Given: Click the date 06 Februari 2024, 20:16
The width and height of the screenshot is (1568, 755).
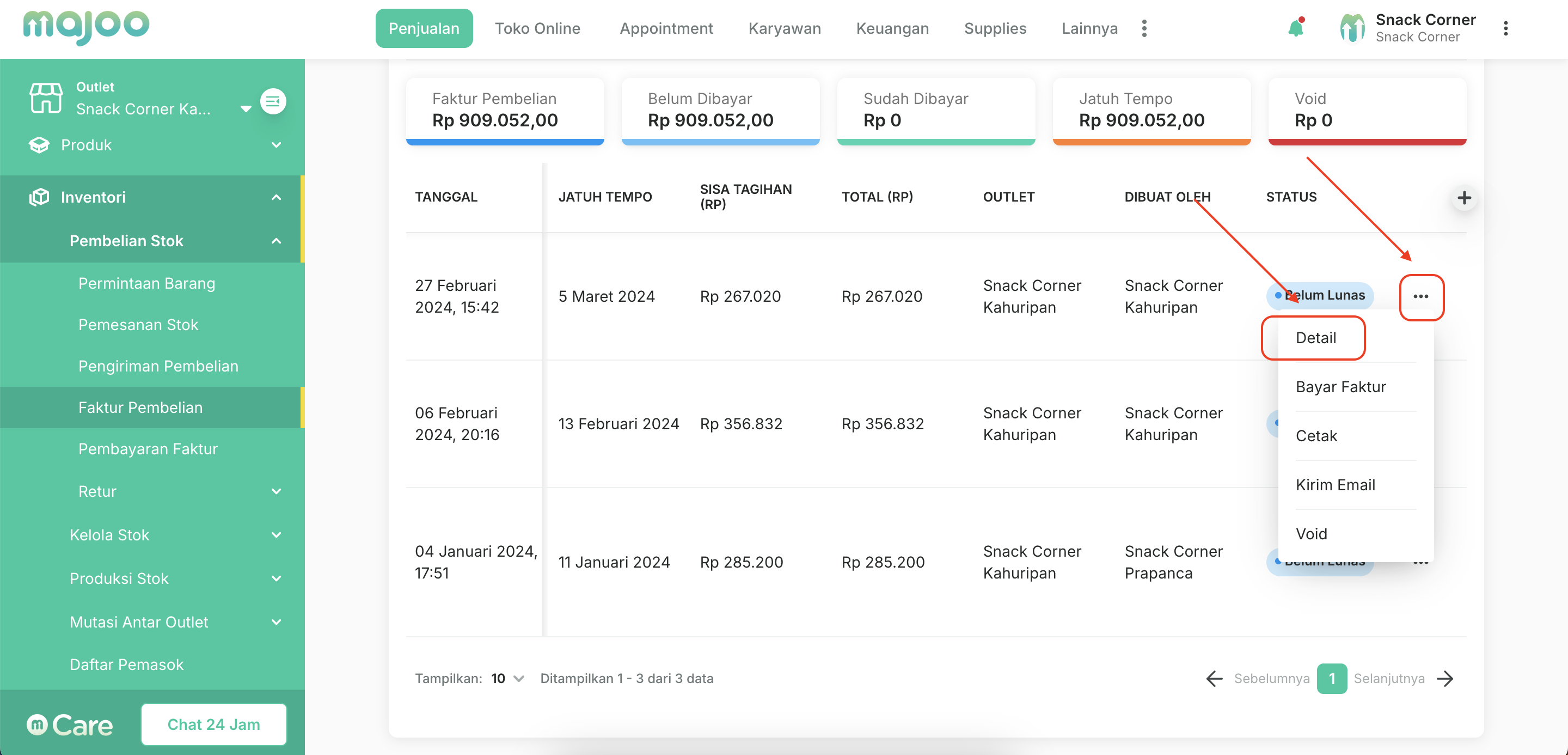Looking at the screenshot, I should (x=457, y=424).
